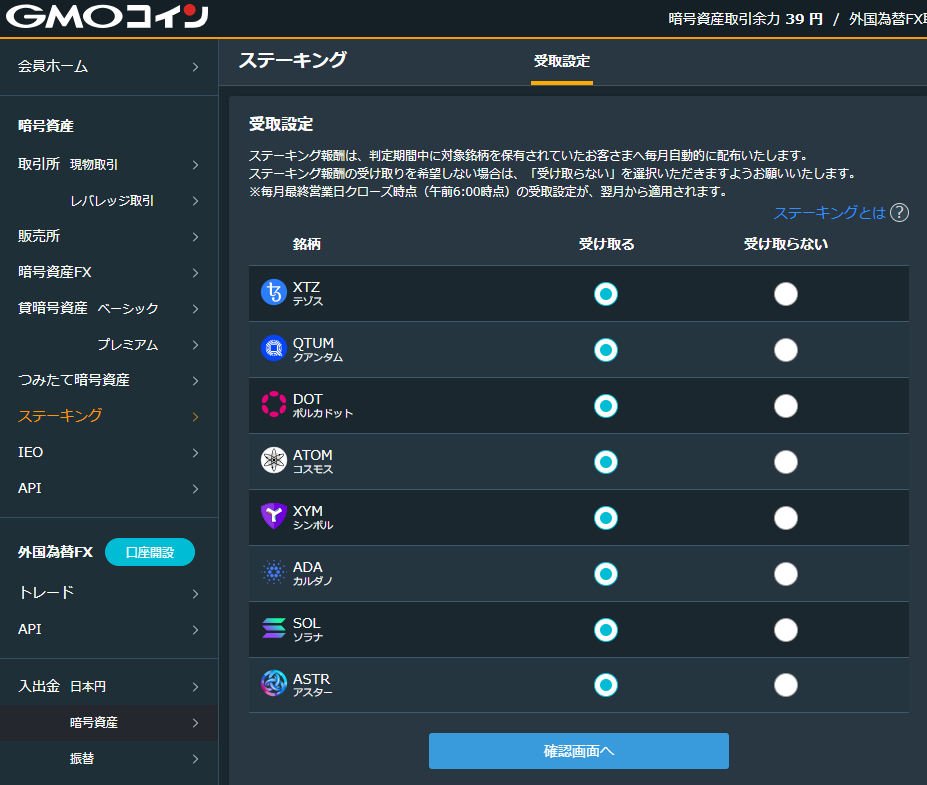Select 受け取る for QTUM
Image resolution: width=927 pixels, height=785 pixels.
coord(606,350)
